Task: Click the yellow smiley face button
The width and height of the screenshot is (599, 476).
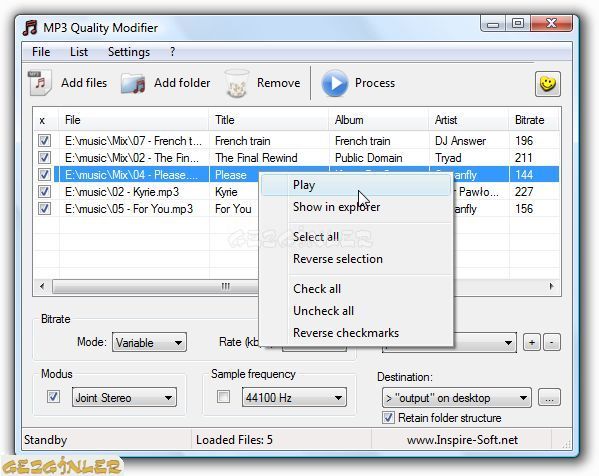Action: [548, 84]
